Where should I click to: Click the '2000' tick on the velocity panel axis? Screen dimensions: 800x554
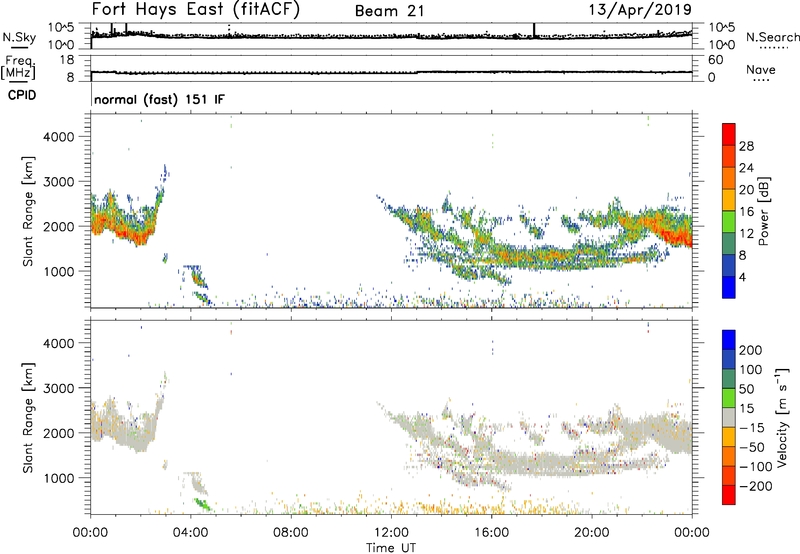(59, 433)
